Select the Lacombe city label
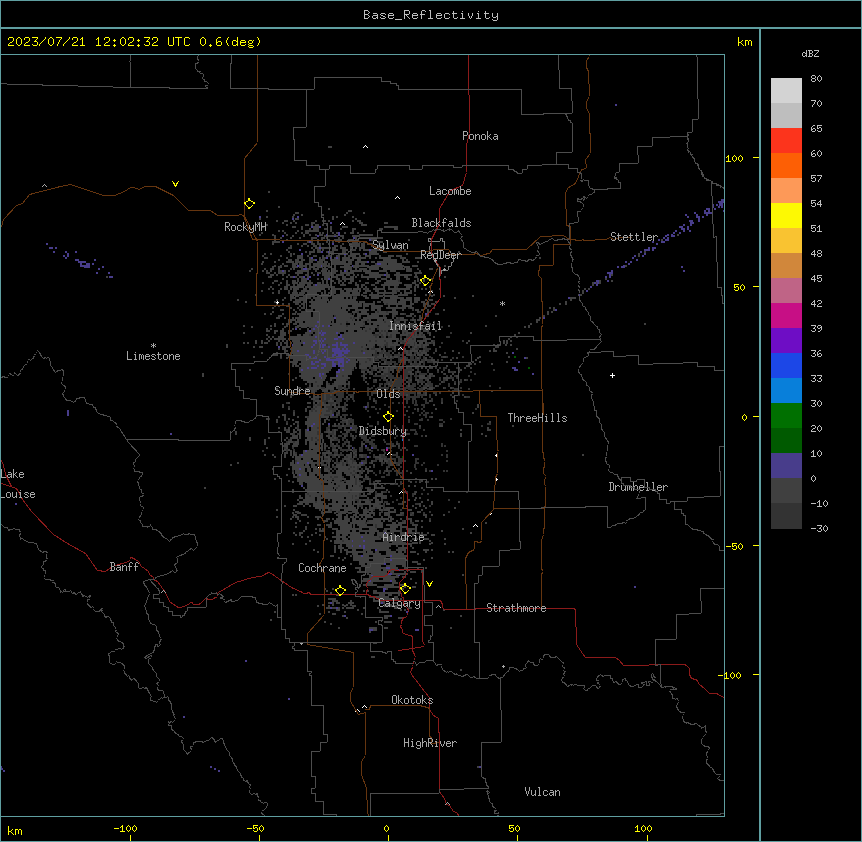The height and width of the screenshot is (842, 862). click(450, 191)
